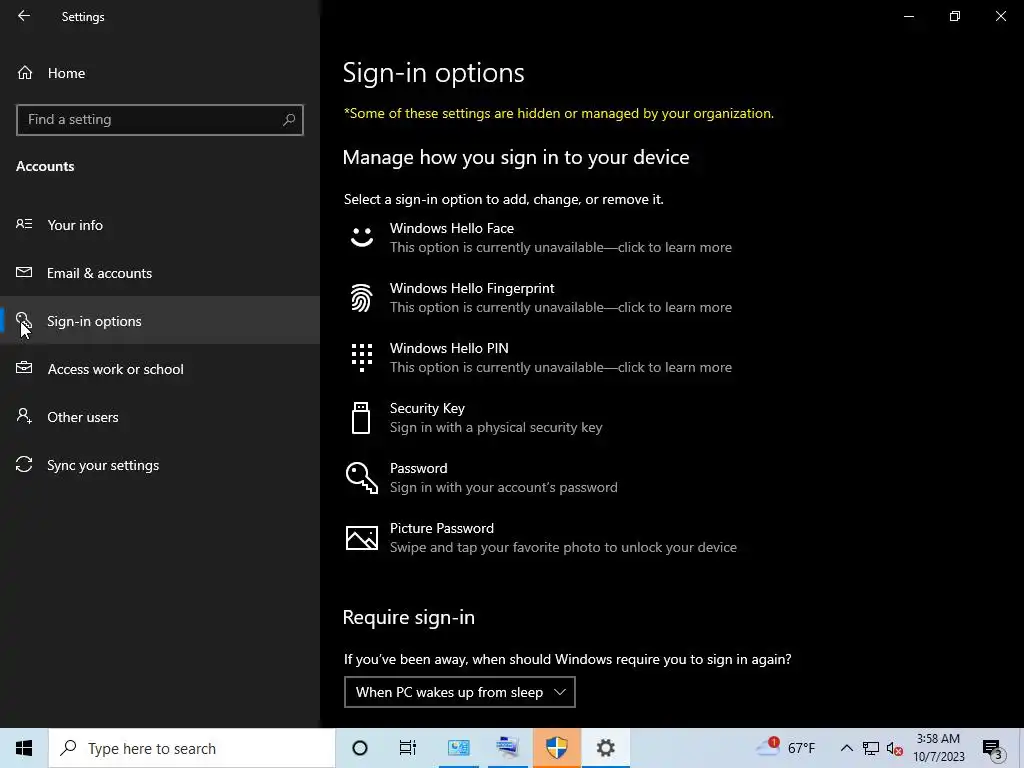1024x768 pixels.
Task: Open the notification center icon
Action: tap(992, 749)
